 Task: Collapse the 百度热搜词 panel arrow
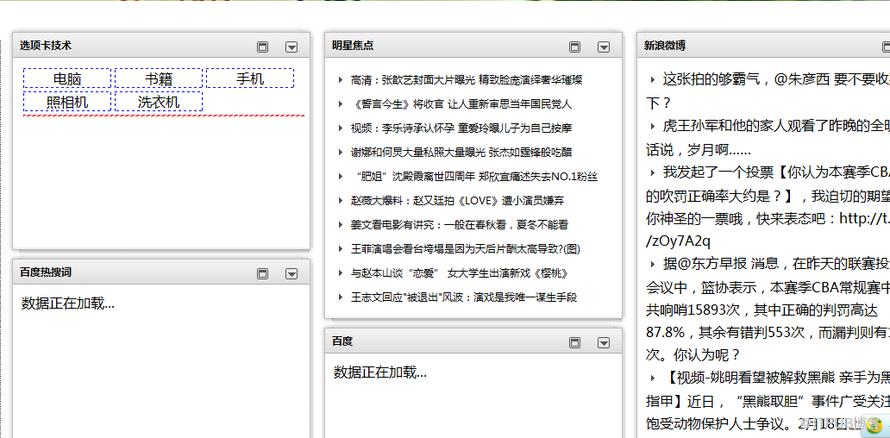point(291,274)
